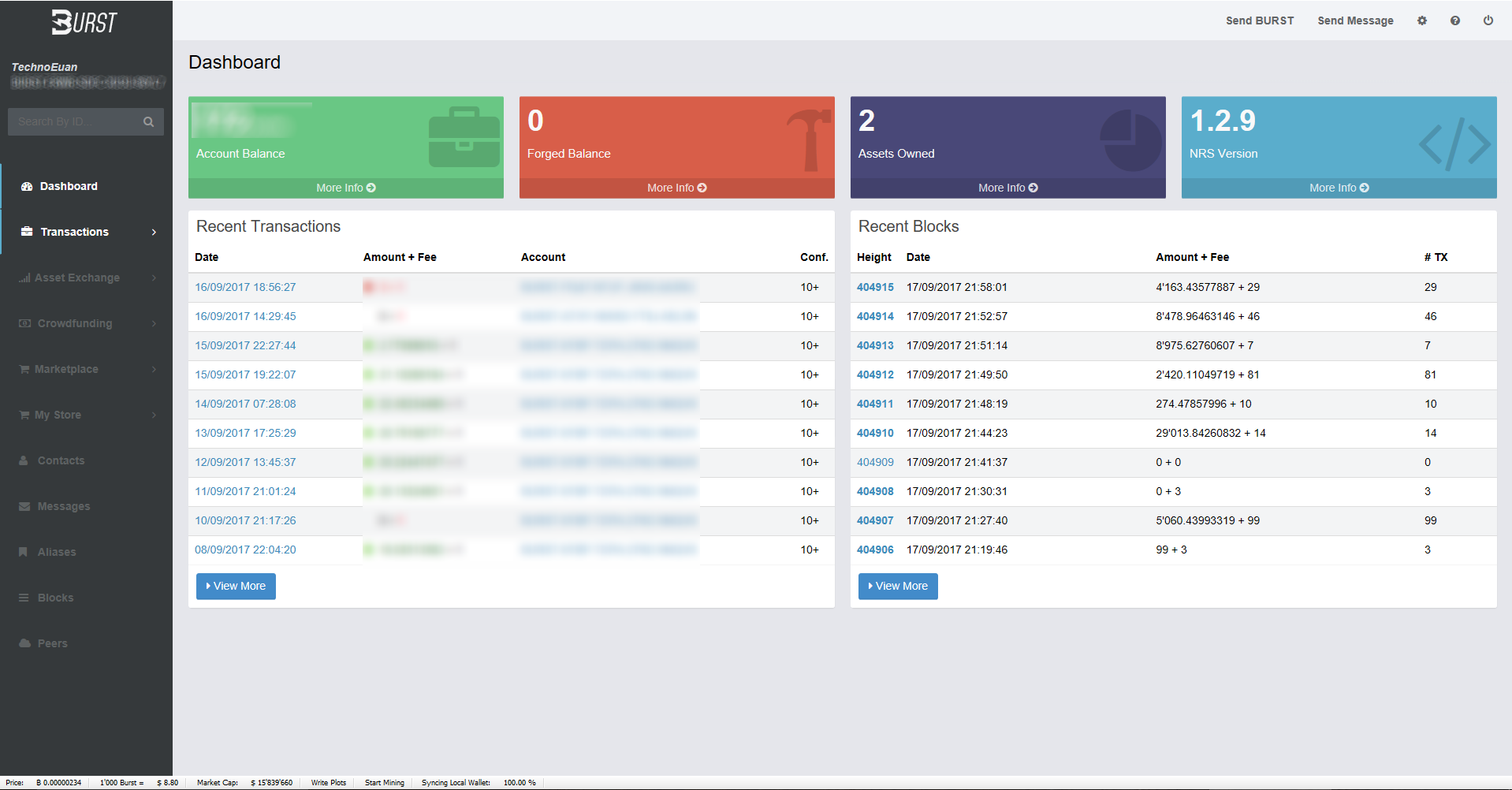
Task: Click the Contacts person icon
Action: (x=24, y=460)
